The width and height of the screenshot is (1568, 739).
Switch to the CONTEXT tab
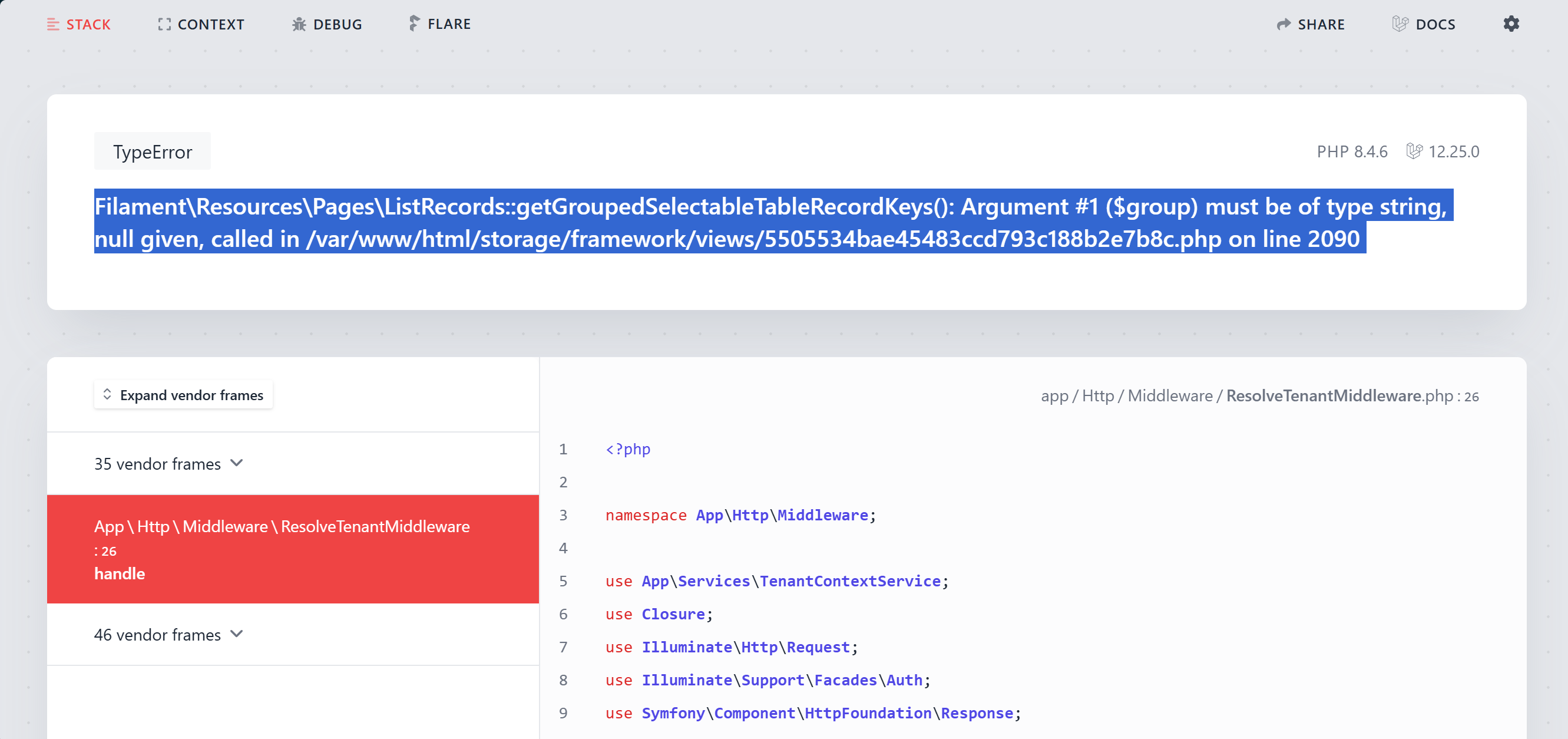(x=211, y=24)
